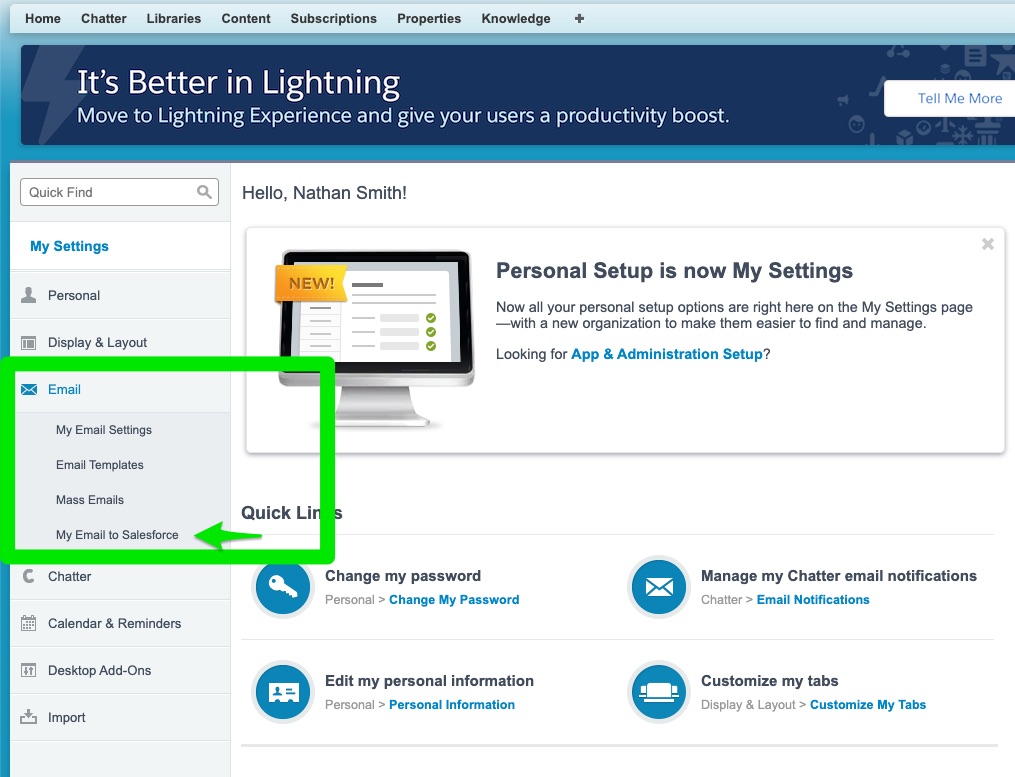Image resolution: width=1015 pixels, height=777 pixels.
Task: Collapse the Email section in sidebar
Action: pos(65,389)
